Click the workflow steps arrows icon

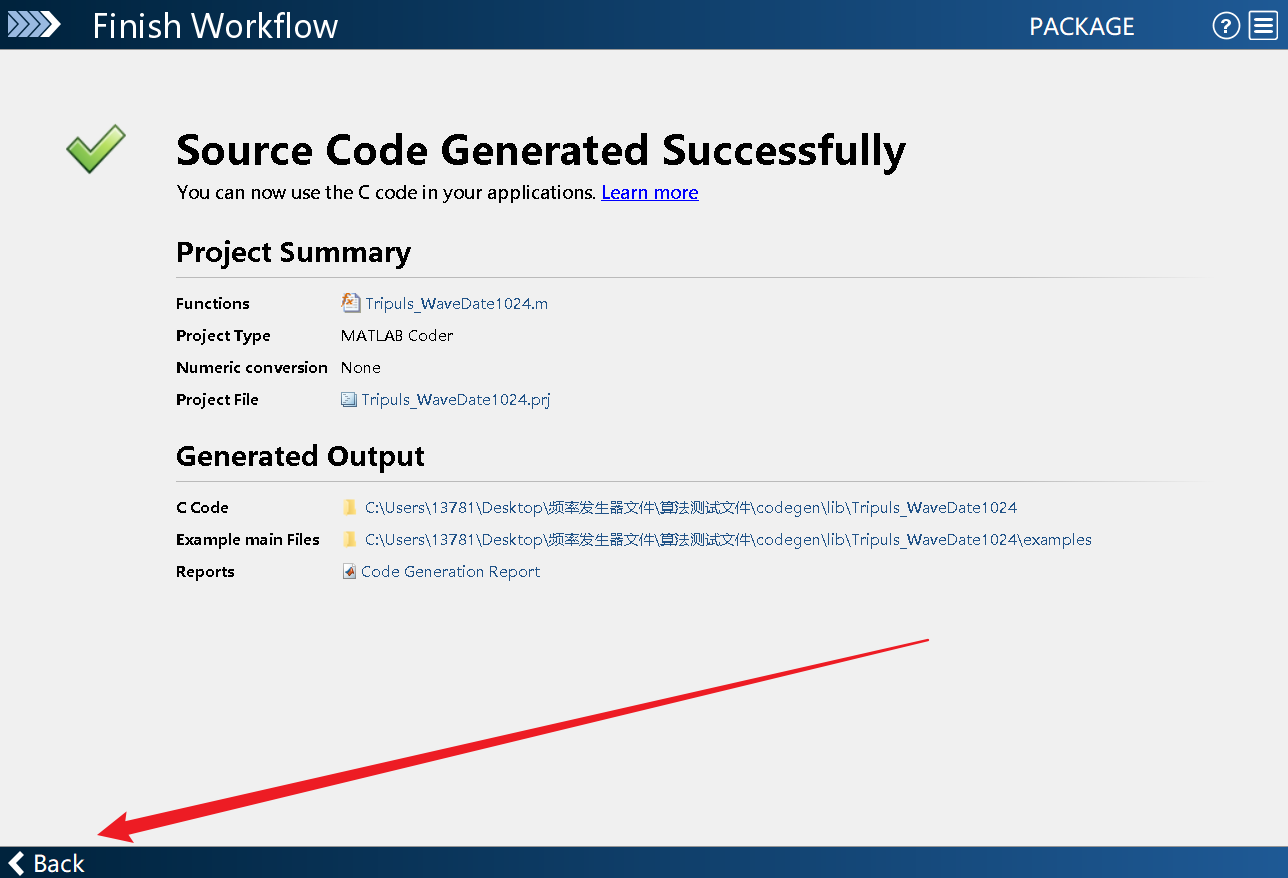tap(34, 25)
